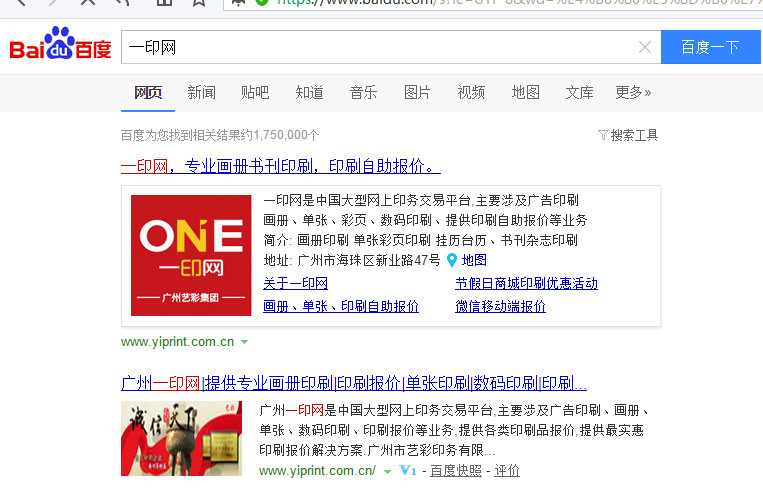Open the 关于一印网 link
The height and width of the screenshot is (492, 763).
click(295, 283)
